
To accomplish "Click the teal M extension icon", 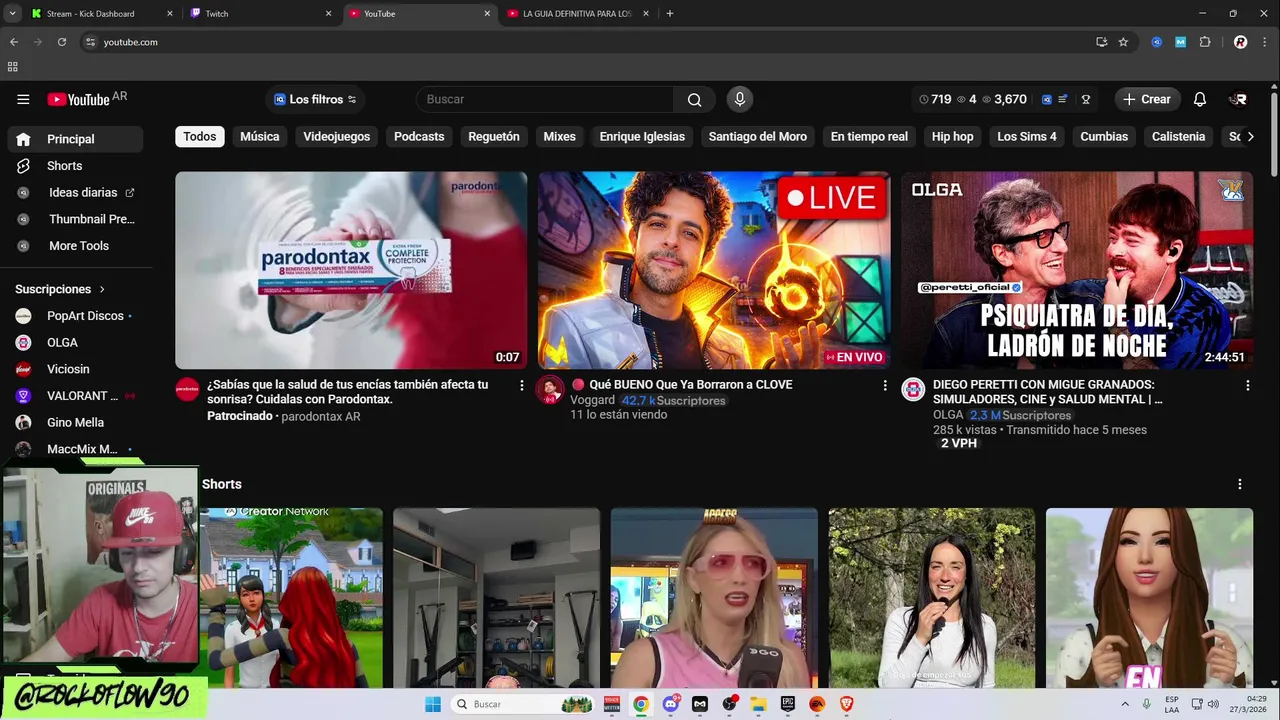I will [1181, 42].
